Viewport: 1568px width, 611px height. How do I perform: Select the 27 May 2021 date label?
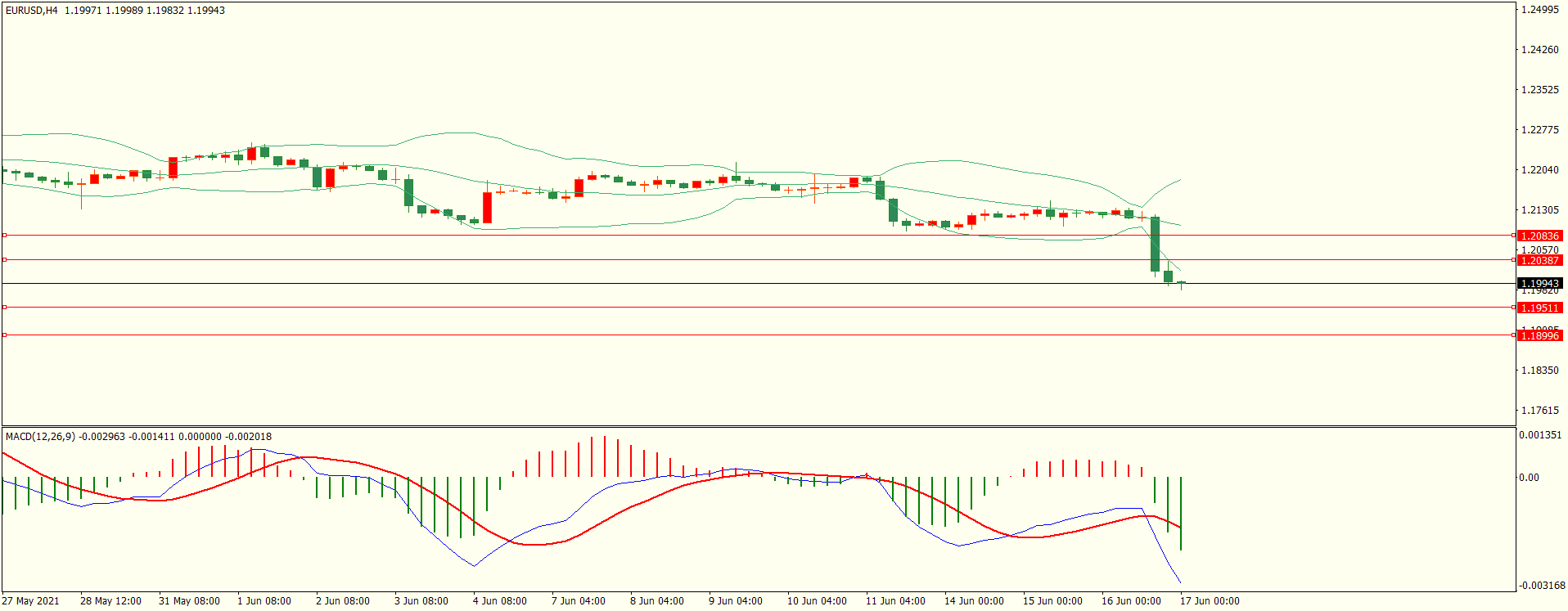coord(30,601)
